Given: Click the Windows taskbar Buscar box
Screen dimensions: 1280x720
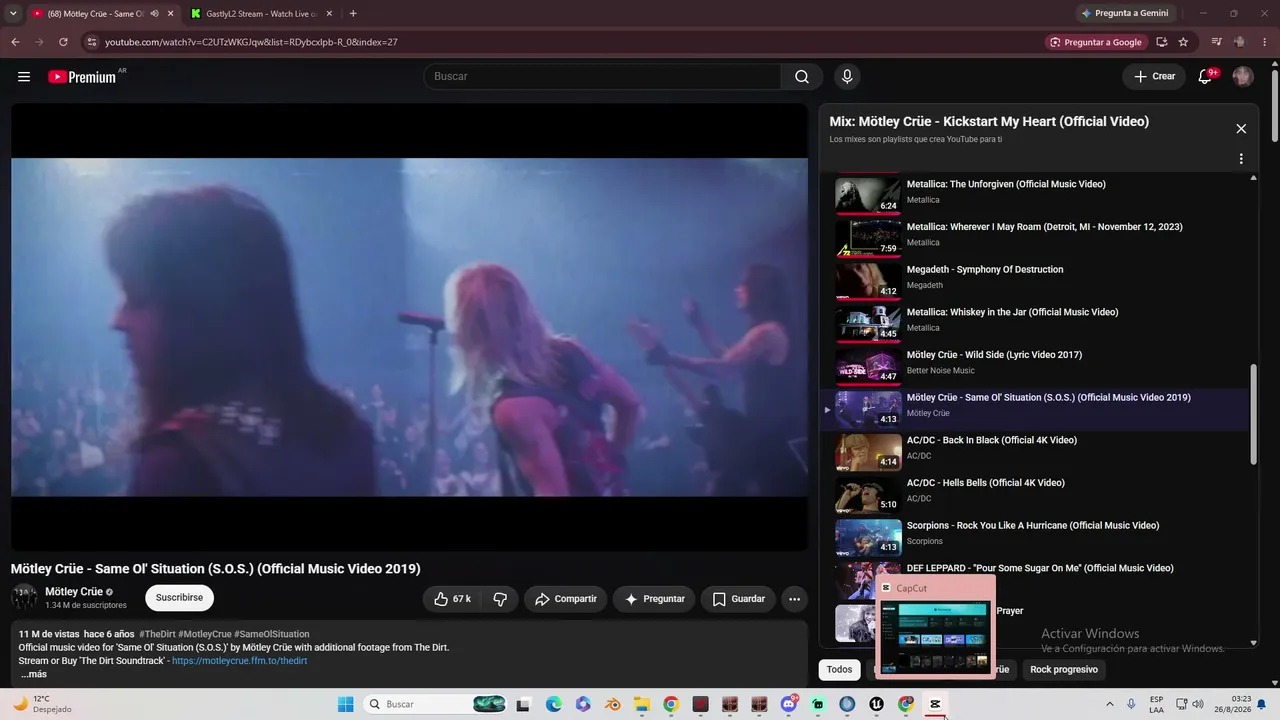Looking at the screenshot, I should tap(436, 704).
